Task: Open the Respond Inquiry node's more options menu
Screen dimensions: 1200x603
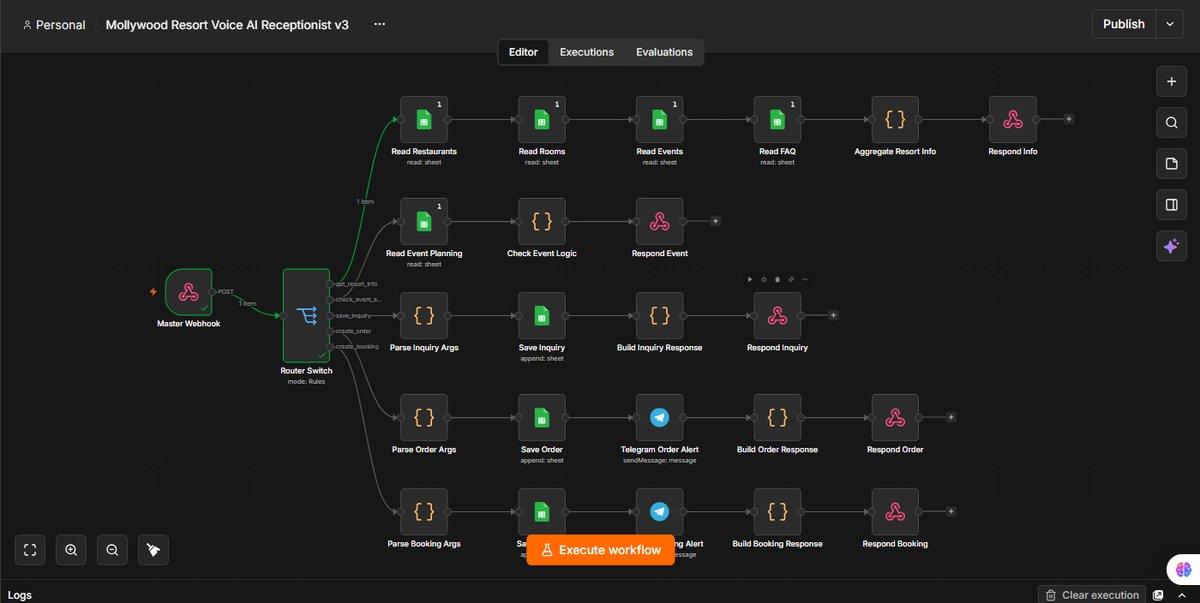Action: (x=804, y=279)
